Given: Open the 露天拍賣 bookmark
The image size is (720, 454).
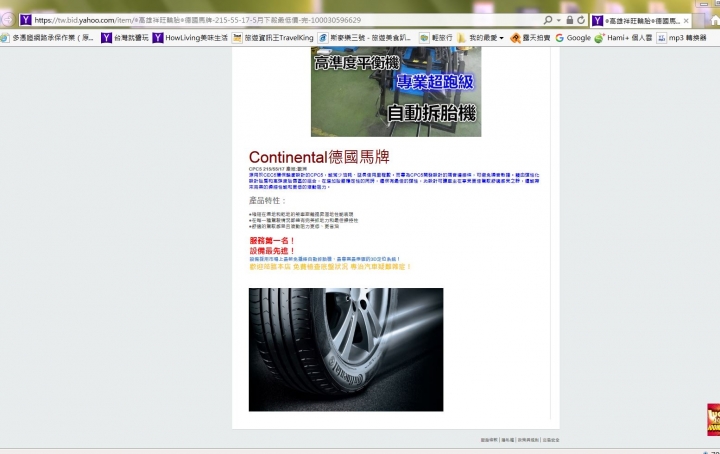Looking at the screenshot, I should pos(536,38).
